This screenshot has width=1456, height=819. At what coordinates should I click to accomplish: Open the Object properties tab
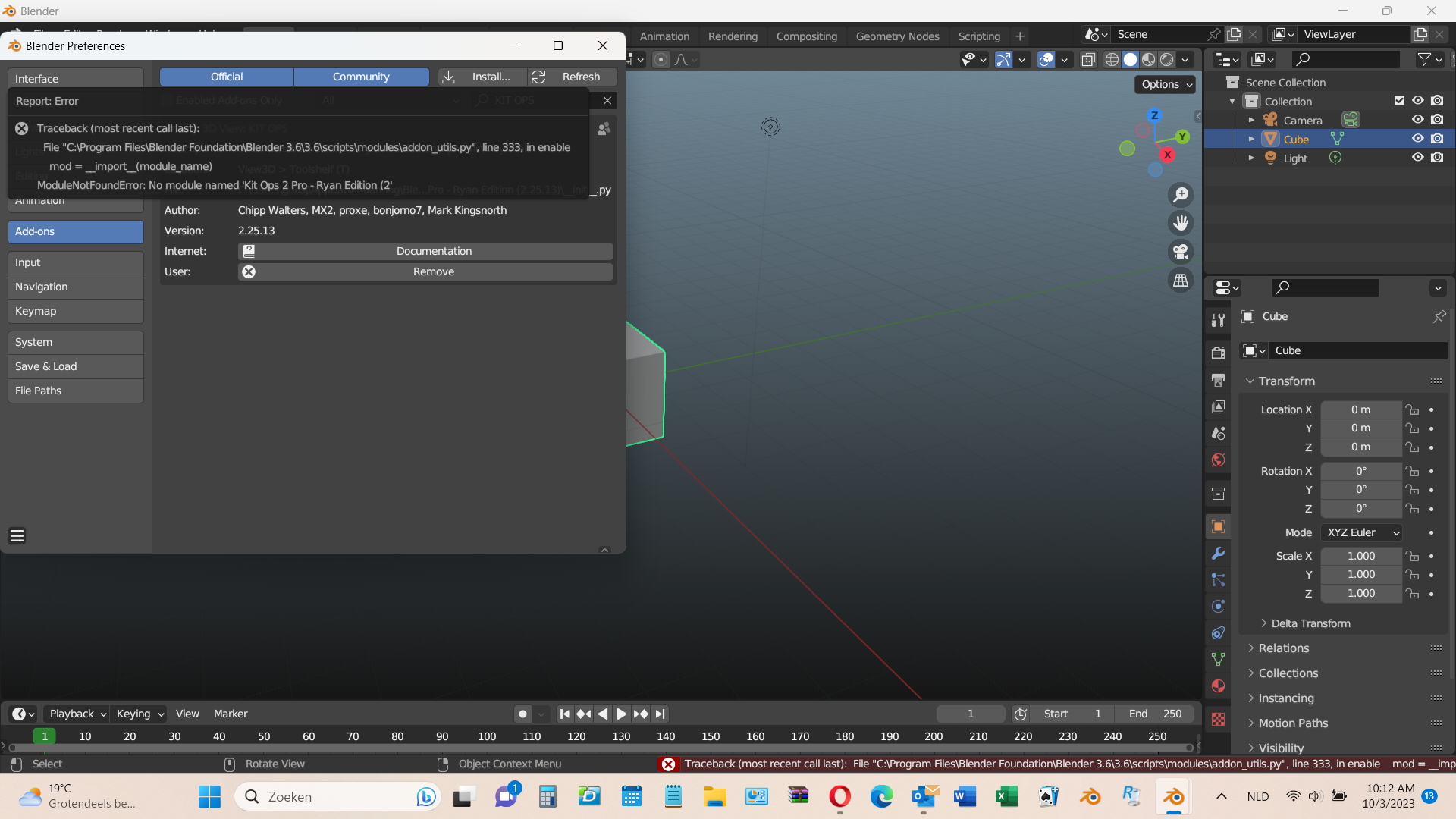tap(1218, 527)
